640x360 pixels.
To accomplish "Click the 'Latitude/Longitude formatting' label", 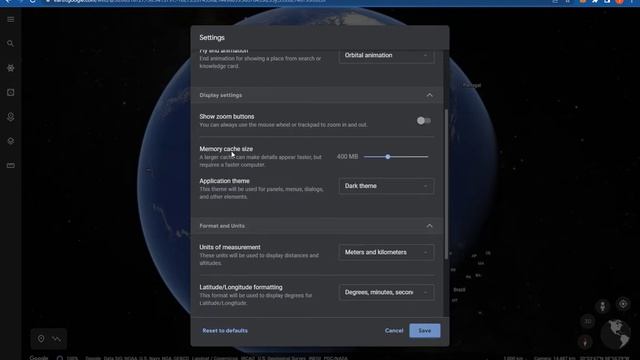I will coord(241,287).
